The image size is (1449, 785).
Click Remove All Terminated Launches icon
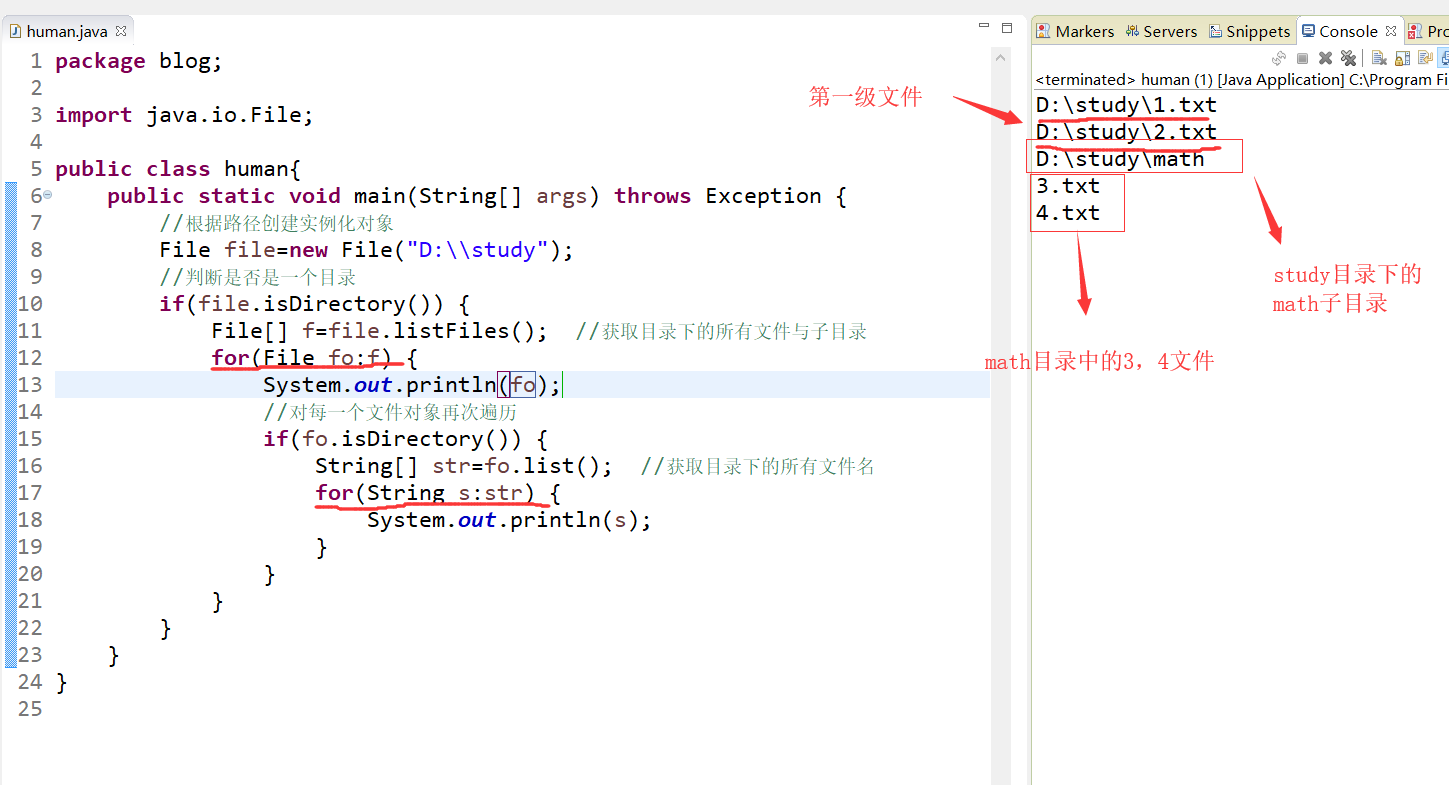pyautogui.click(x=1348, y=58)
